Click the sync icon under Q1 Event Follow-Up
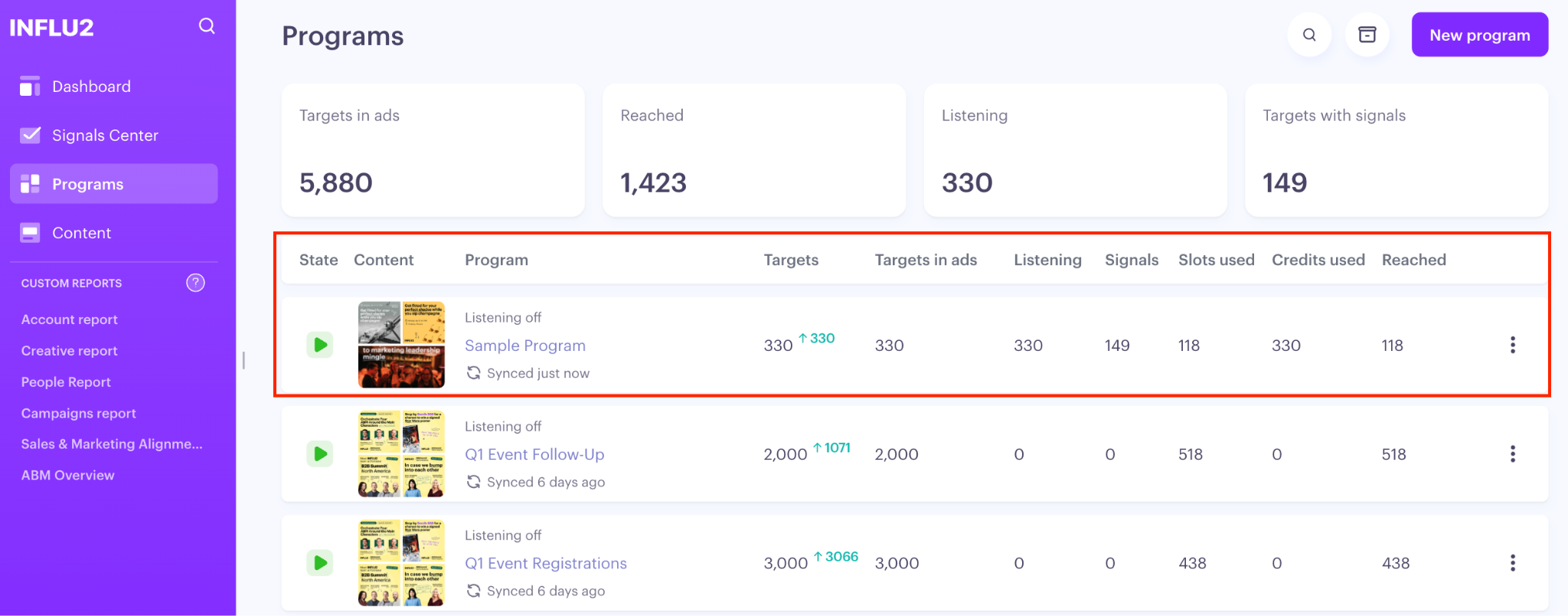 tap(474, 482)
